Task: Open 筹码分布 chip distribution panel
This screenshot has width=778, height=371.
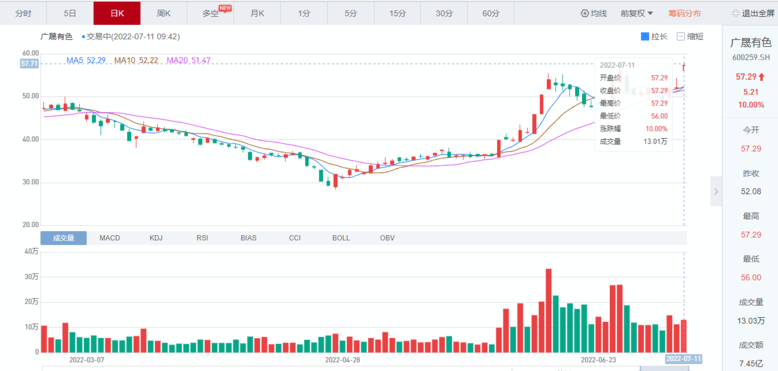Action: point(685,13)
